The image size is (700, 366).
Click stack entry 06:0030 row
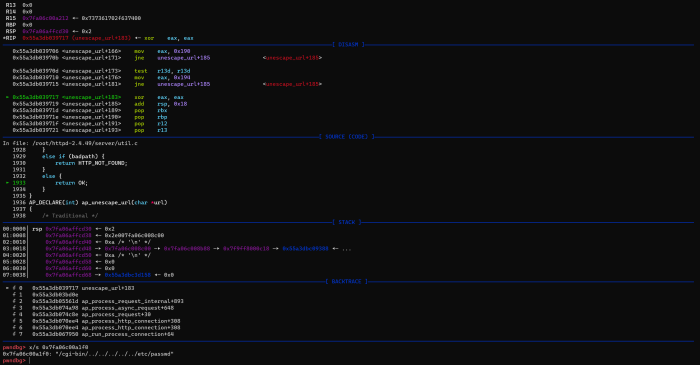pyautogui.click(x=58, y=268)
